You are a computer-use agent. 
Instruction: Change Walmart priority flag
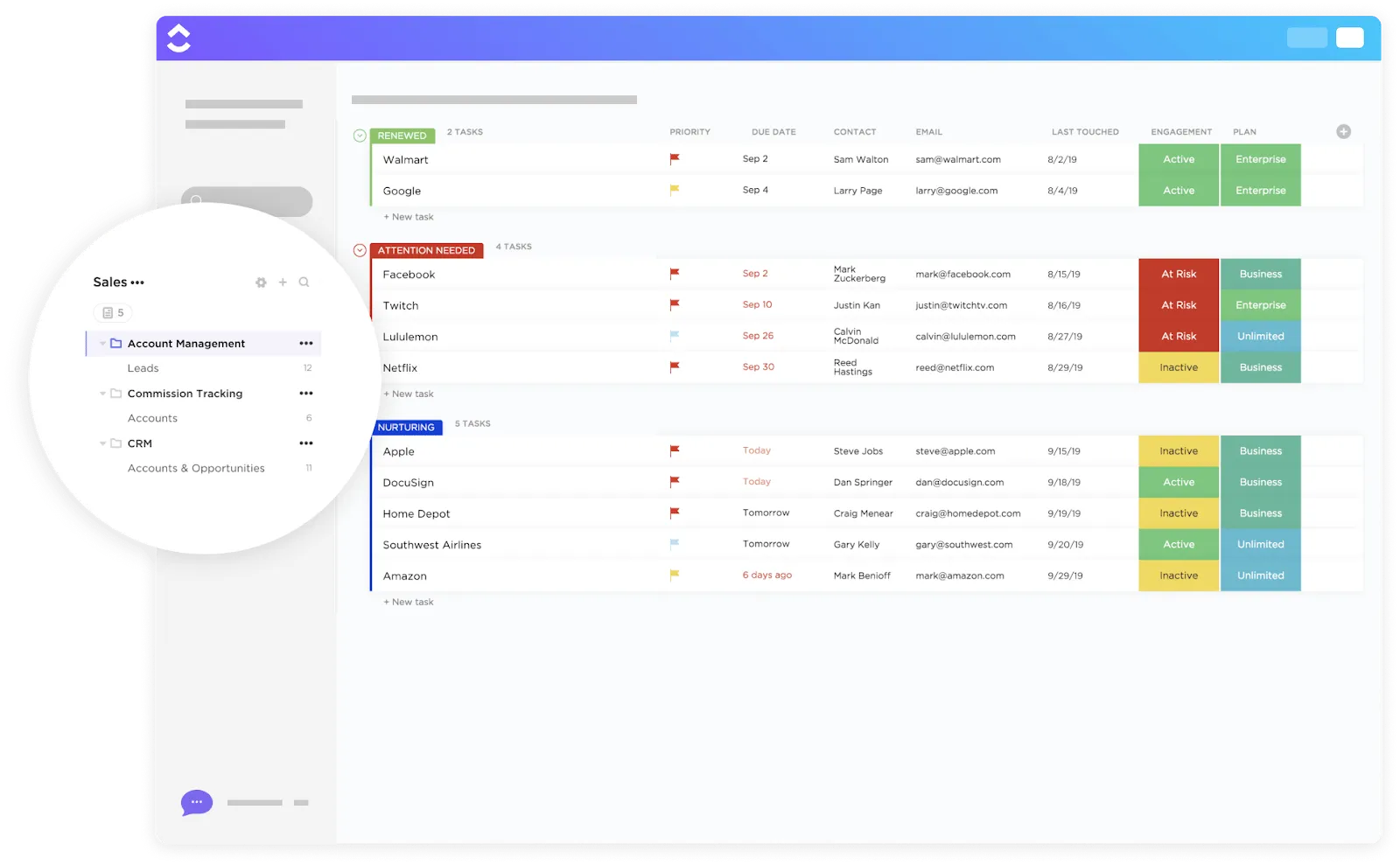click(675, 159)
